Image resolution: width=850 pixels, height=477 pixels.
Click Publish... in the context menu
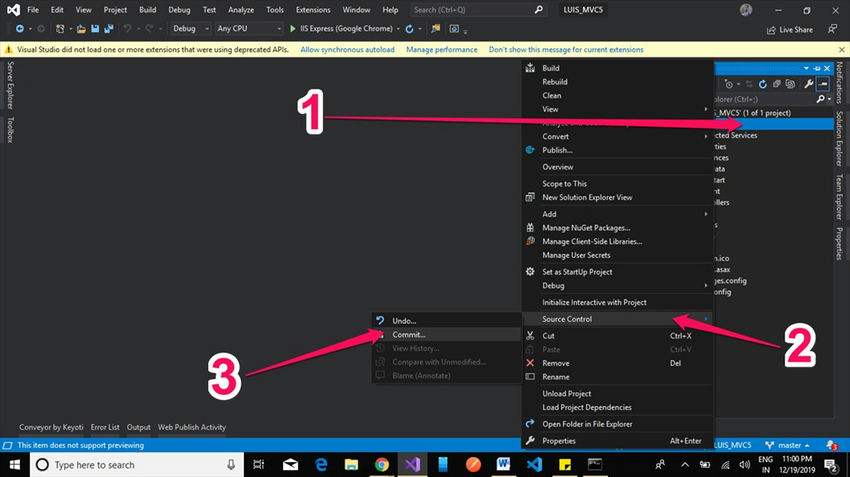tap(617, 150)
